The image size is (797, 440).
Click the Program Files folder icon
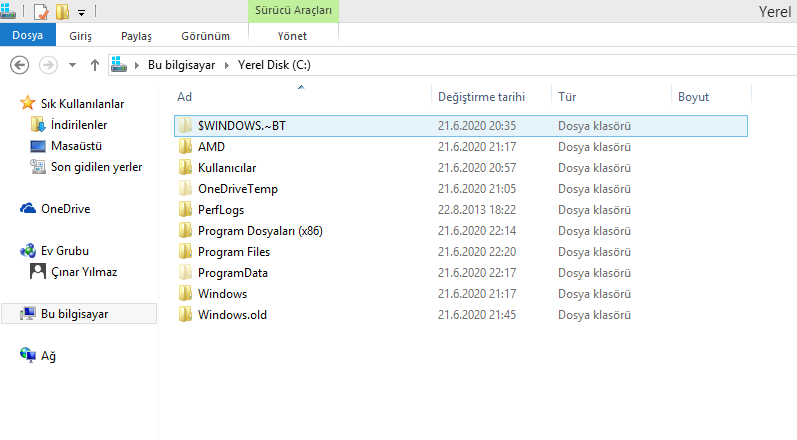click(x=186, y=252)
